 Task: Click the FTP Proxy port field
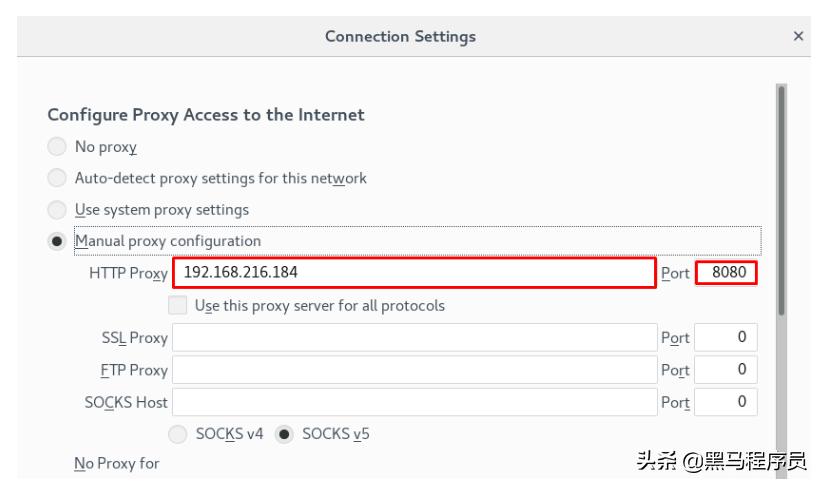tap(726, 370)
